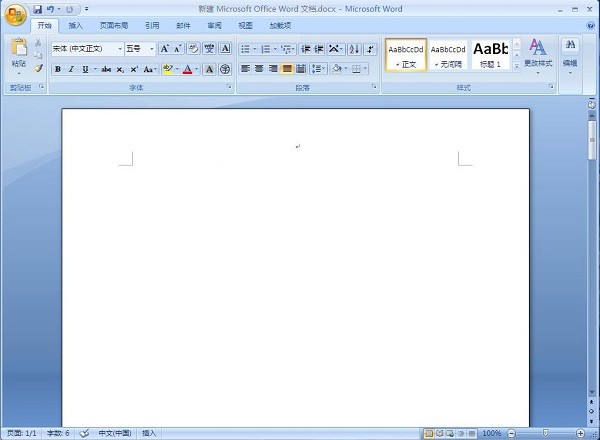
Task: Clear formatting with the eraser icon
Action: click(194, 49)
